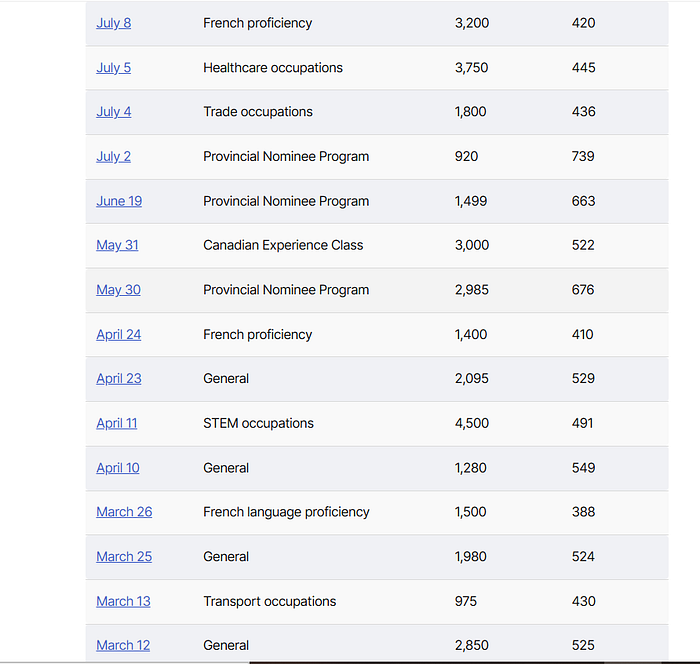700x664 pixels.
Task: Click 'Provincial Nominee Program' in June 19 row
Action: [x=286, y=201]
